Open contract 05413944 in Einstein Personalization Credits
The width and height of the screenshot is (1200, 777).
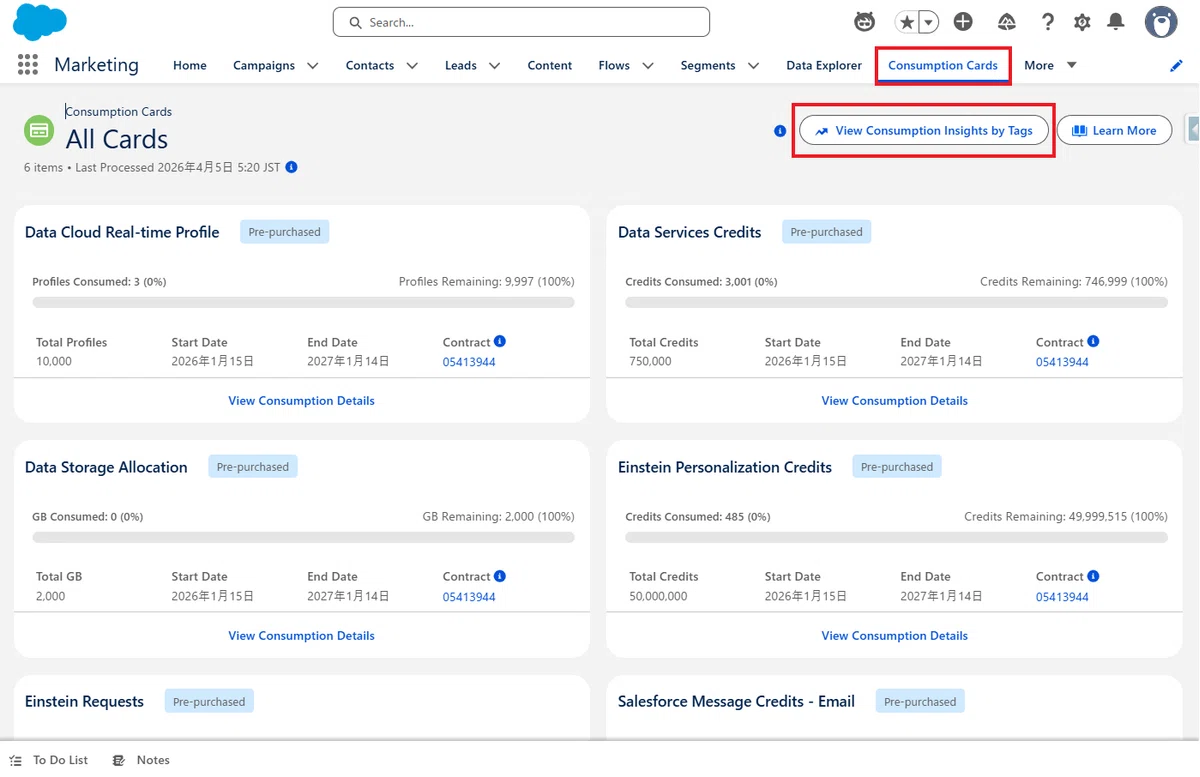click(1062, 597)
